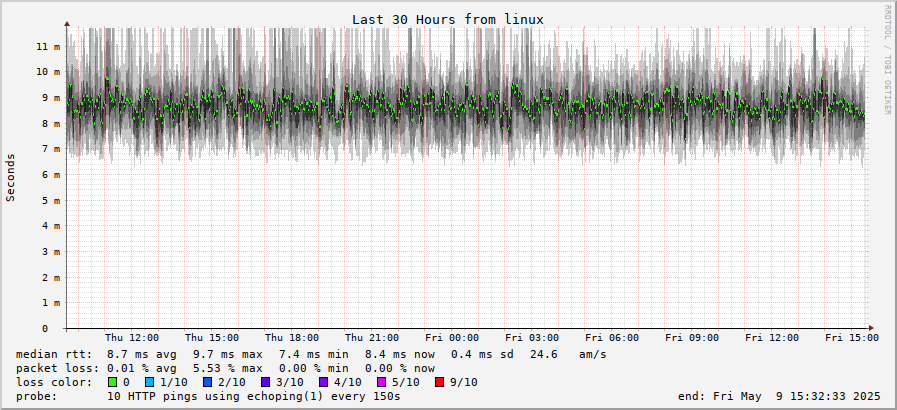The height and width of the screenshot is (410, 897).
Task: Click the 'median rtt:' legend label
Action: click(x=54, y=355)
